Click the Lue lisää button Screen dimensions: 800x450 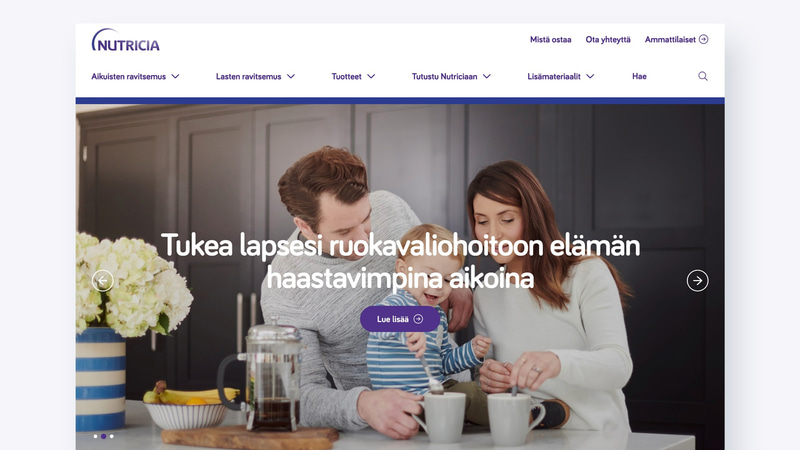(x=400, y=319)
